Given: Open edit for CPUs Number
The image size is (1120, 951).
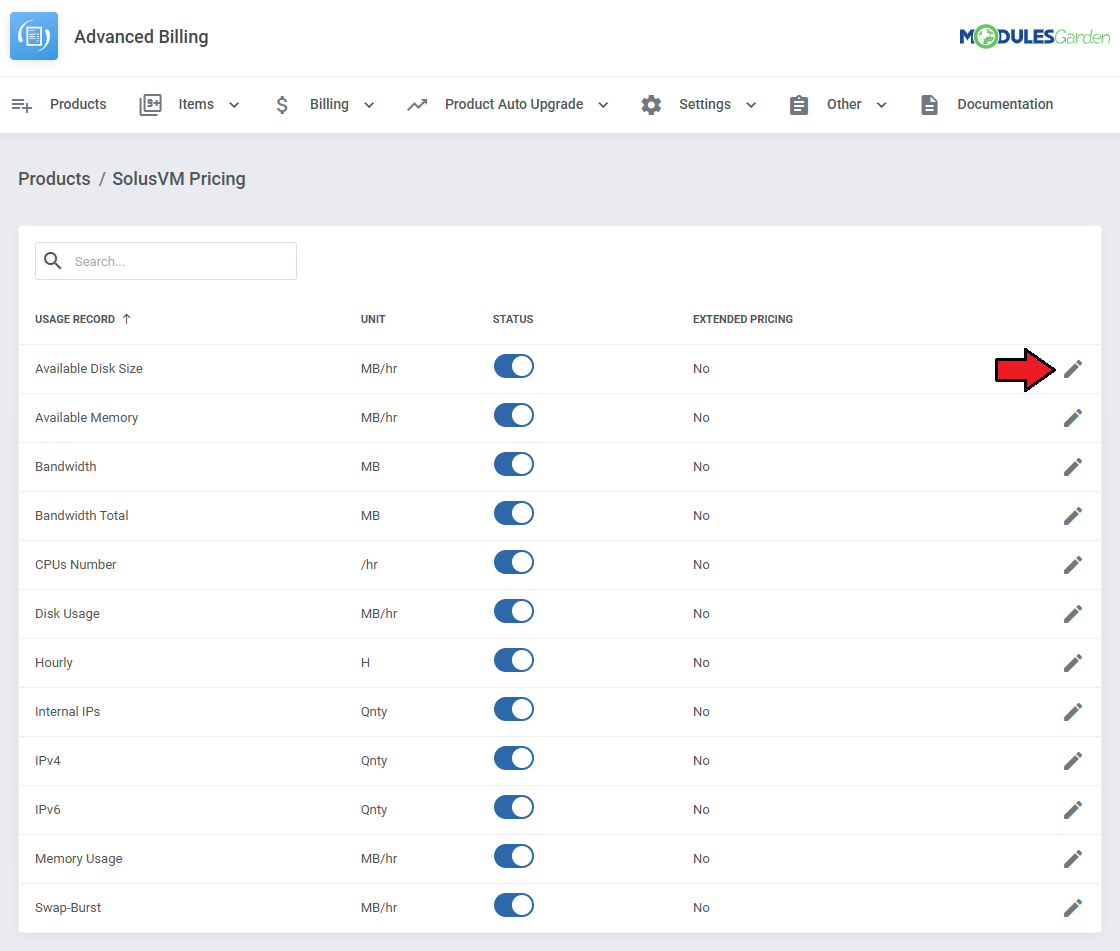Looking at the screenshot, I should coord(1072,564).
